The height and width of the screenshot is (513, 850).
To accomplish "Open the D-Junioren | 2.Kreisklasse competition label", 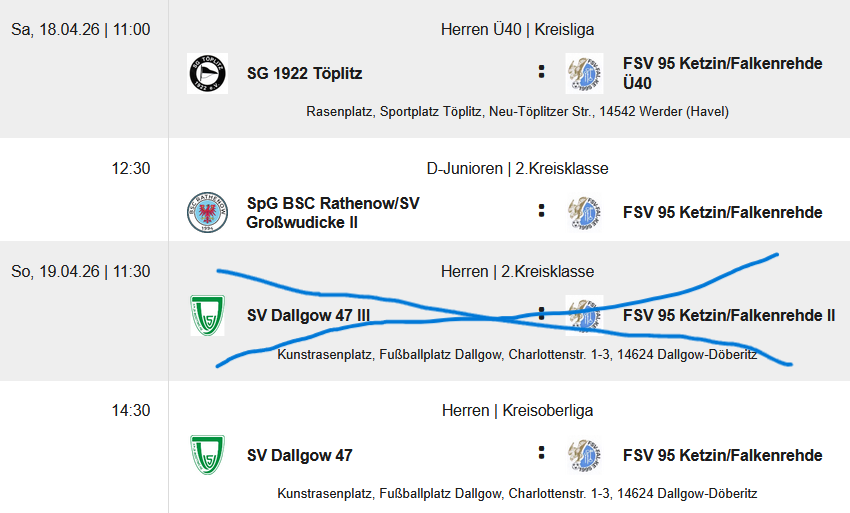I will pos(517,168).
